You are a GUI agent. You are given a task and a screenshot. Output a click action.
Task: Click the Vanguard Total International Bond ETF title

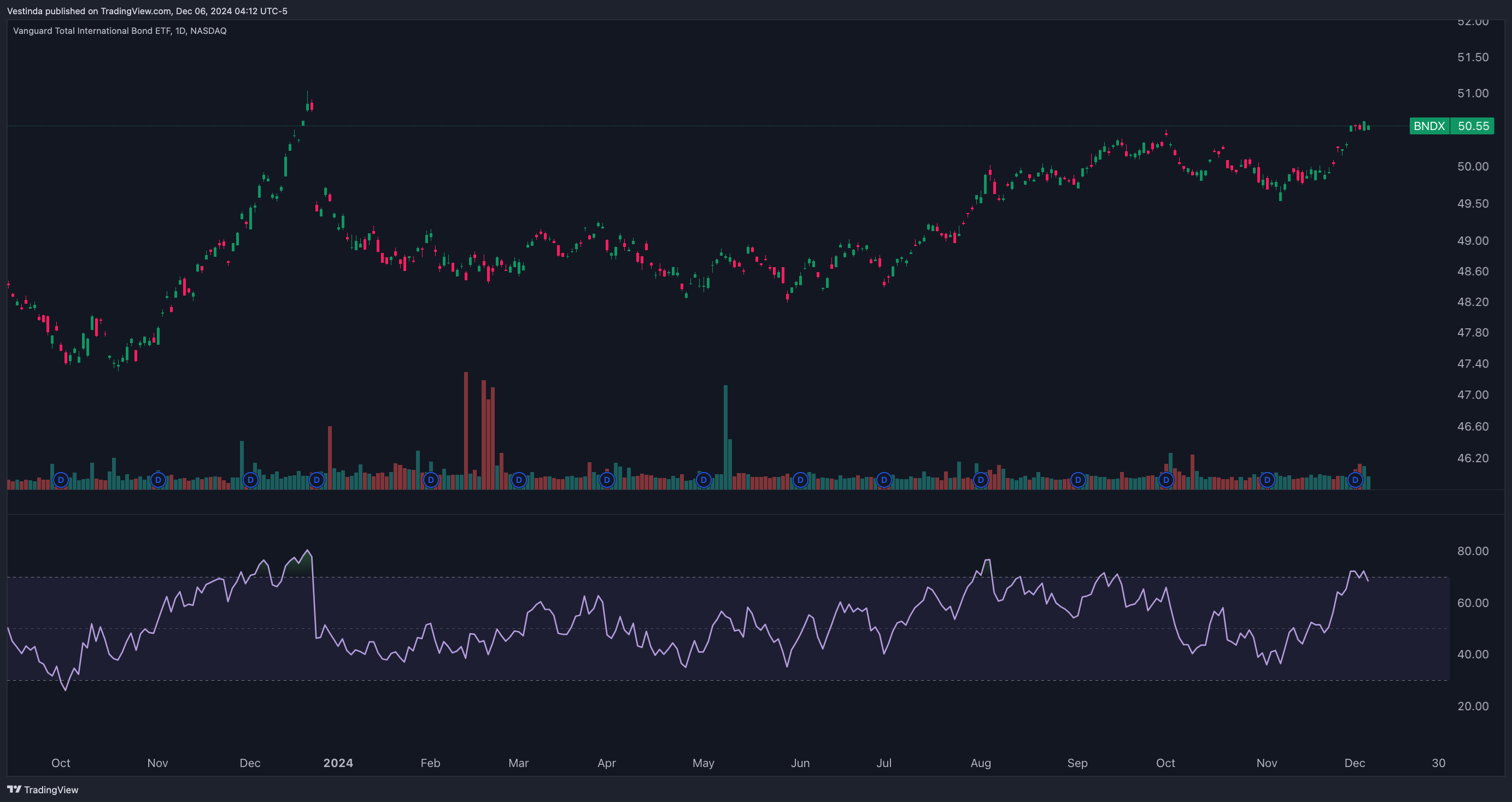pyautogui.click(x=120, y=31)
